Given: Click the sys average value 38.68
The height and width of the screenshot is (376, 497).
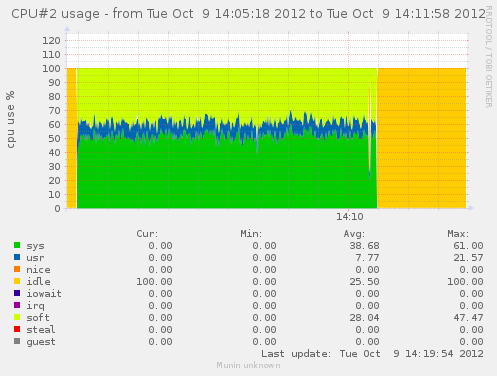Looking at the screenshot, I should point(364,246).
